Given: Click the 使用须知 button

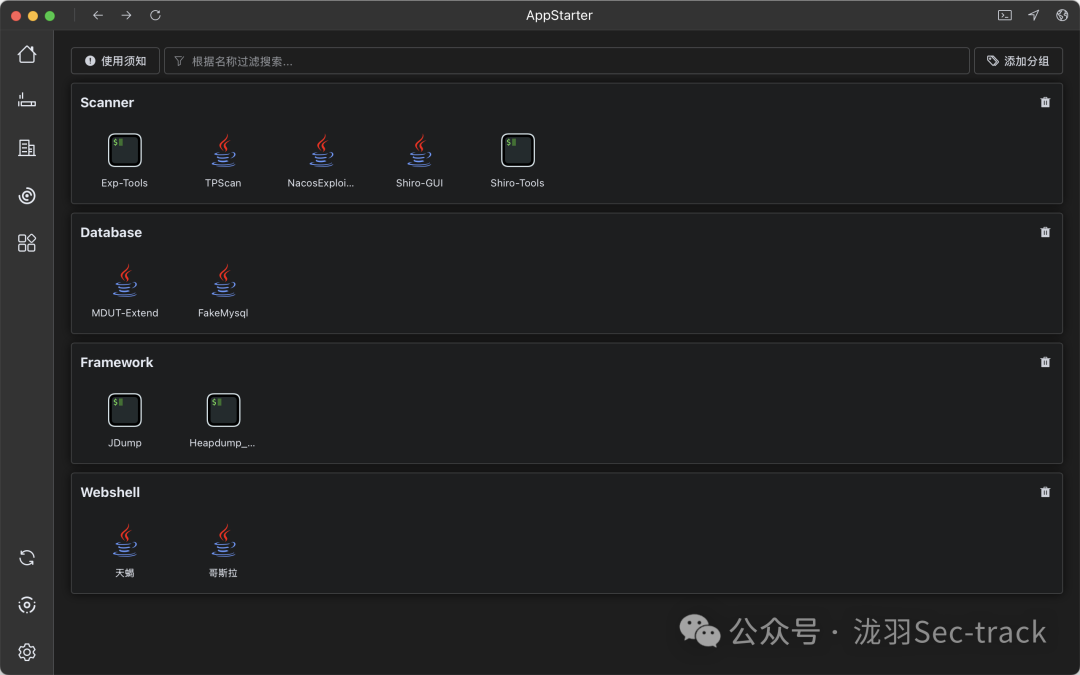Looking at the screenshot, I should 115,61.
